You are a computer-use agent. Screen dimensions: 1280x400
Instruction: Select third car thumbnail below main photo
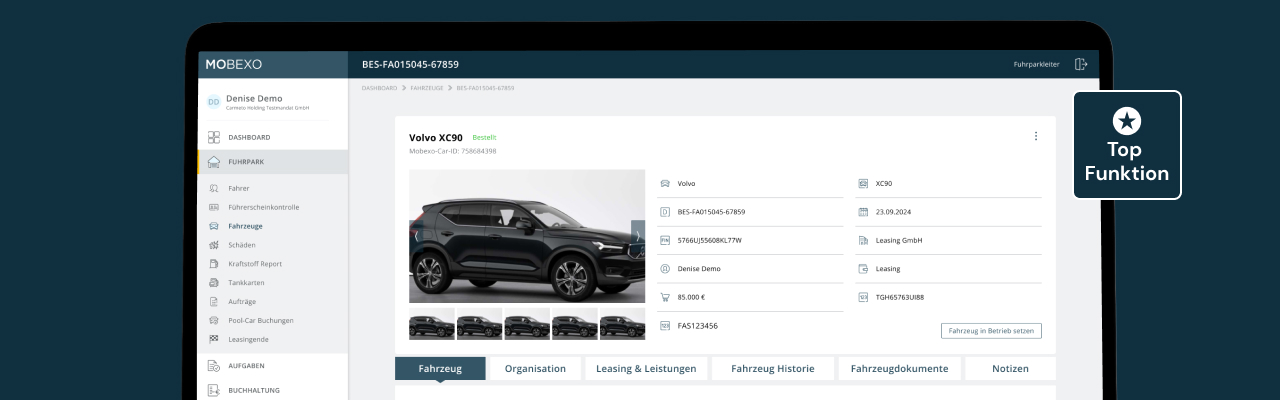[527, 324]
